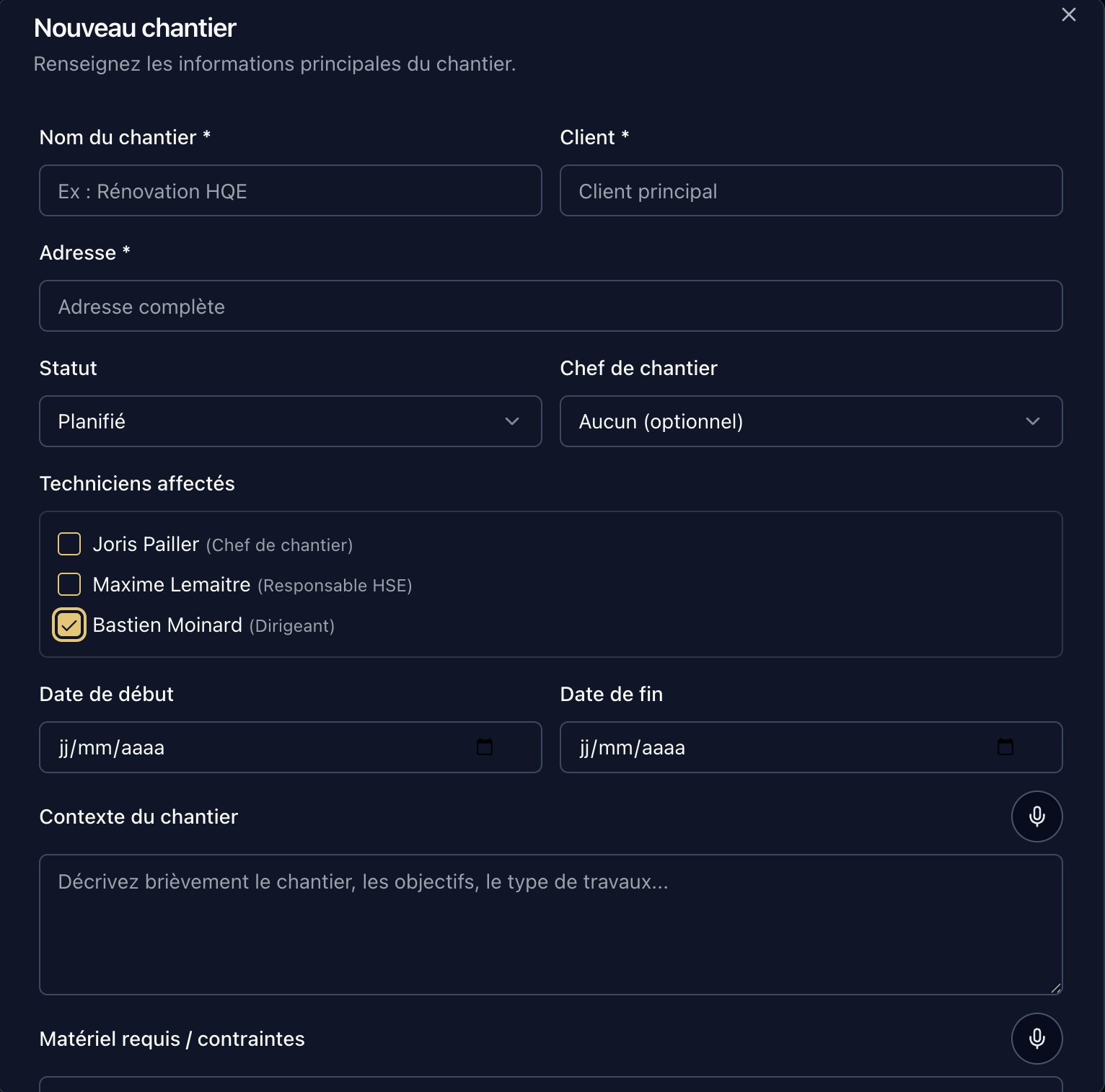Grab the textarea resize handle
The image size is (1105, 1092).
(x=1056, y=989)
